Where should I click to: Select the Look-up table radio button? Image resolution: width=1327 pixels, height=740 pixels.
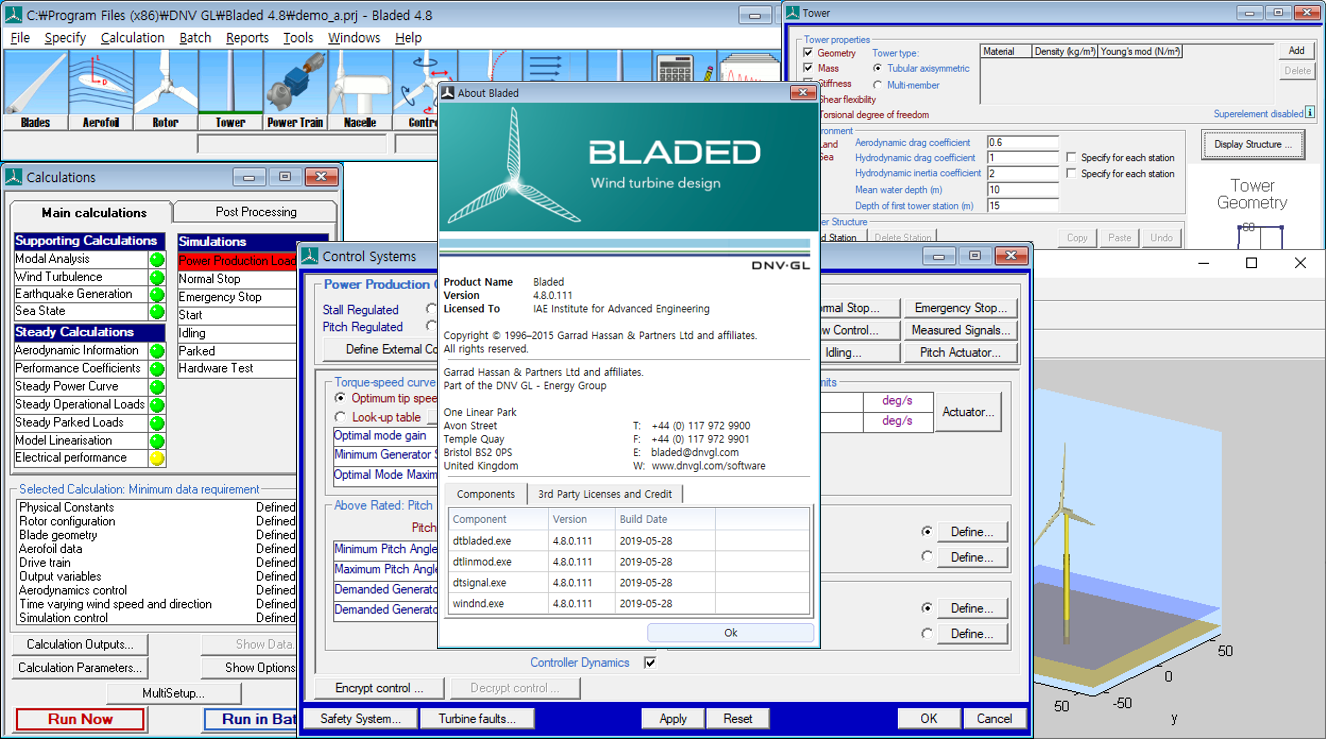coord(340,417)
